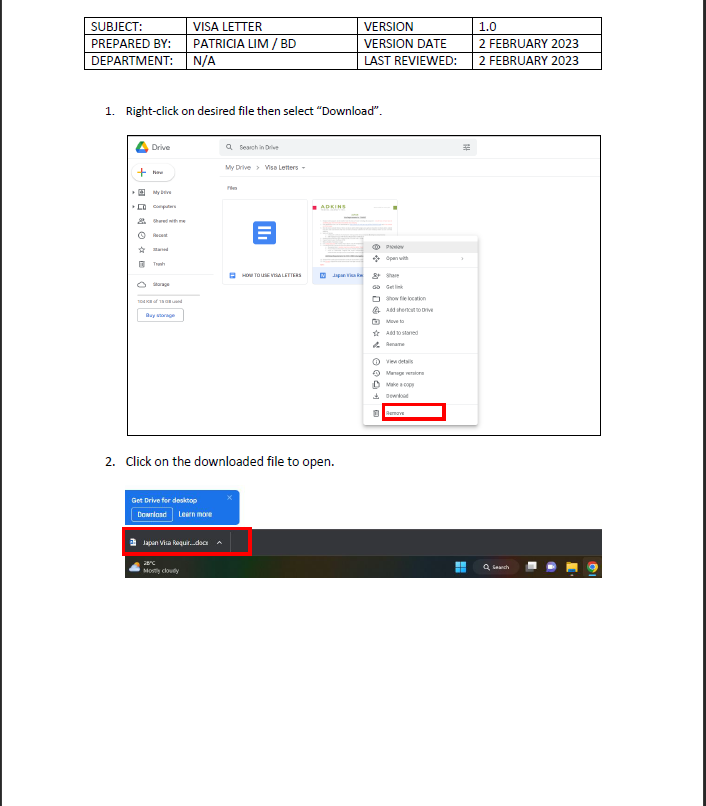Close the Get Drive for desktop banner
706x806 pixels.
(x=229, y=498)
